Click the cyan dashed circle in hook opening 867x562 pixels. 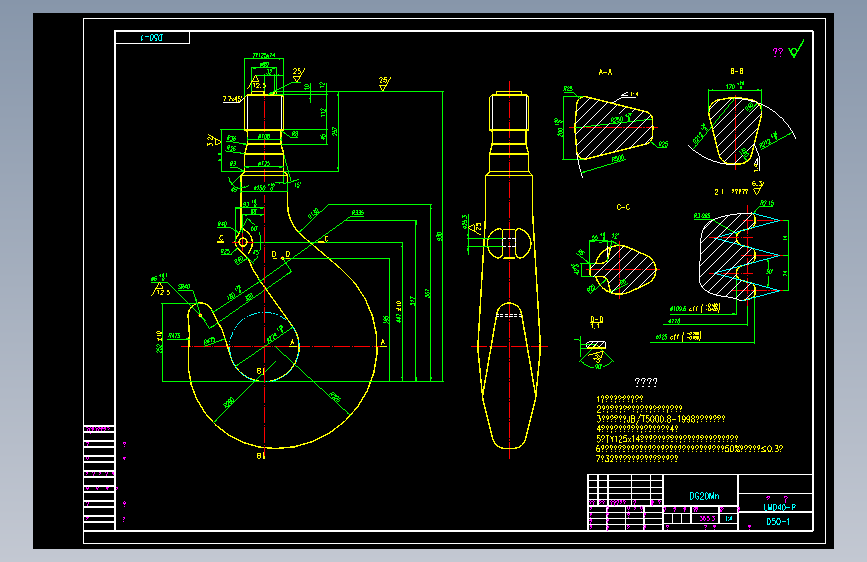pos(264,346)
